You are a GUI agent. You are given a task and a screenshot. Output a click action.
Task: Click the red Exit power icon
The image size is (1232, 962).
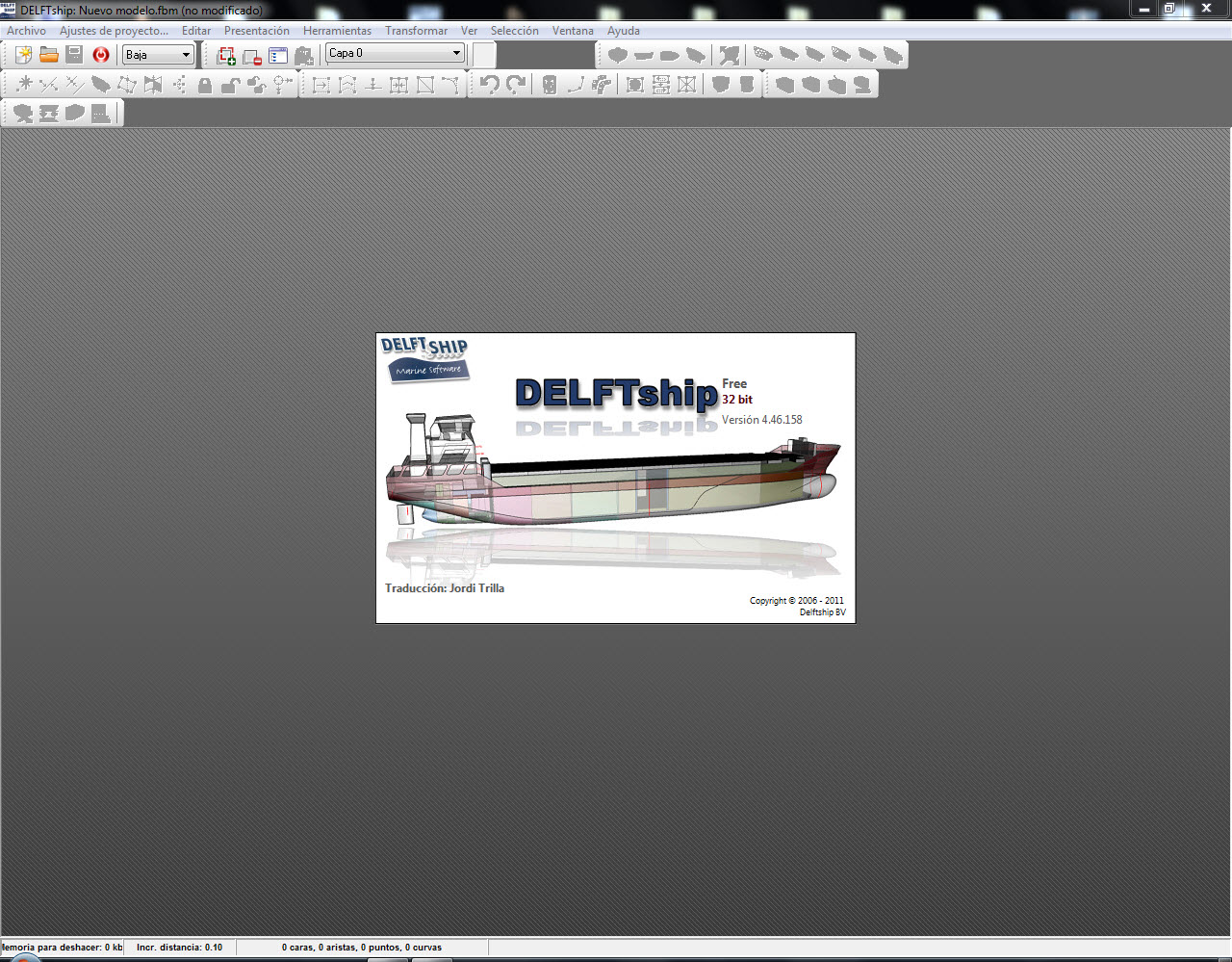(101, 55)
